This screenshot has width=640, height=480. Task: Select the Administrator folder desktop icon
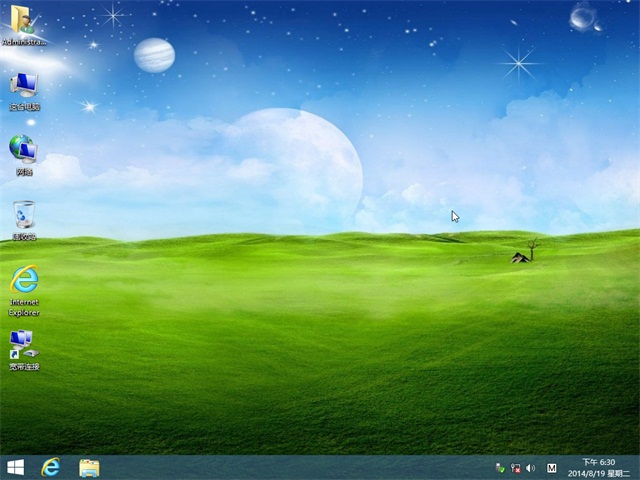[x=23, y=19]
